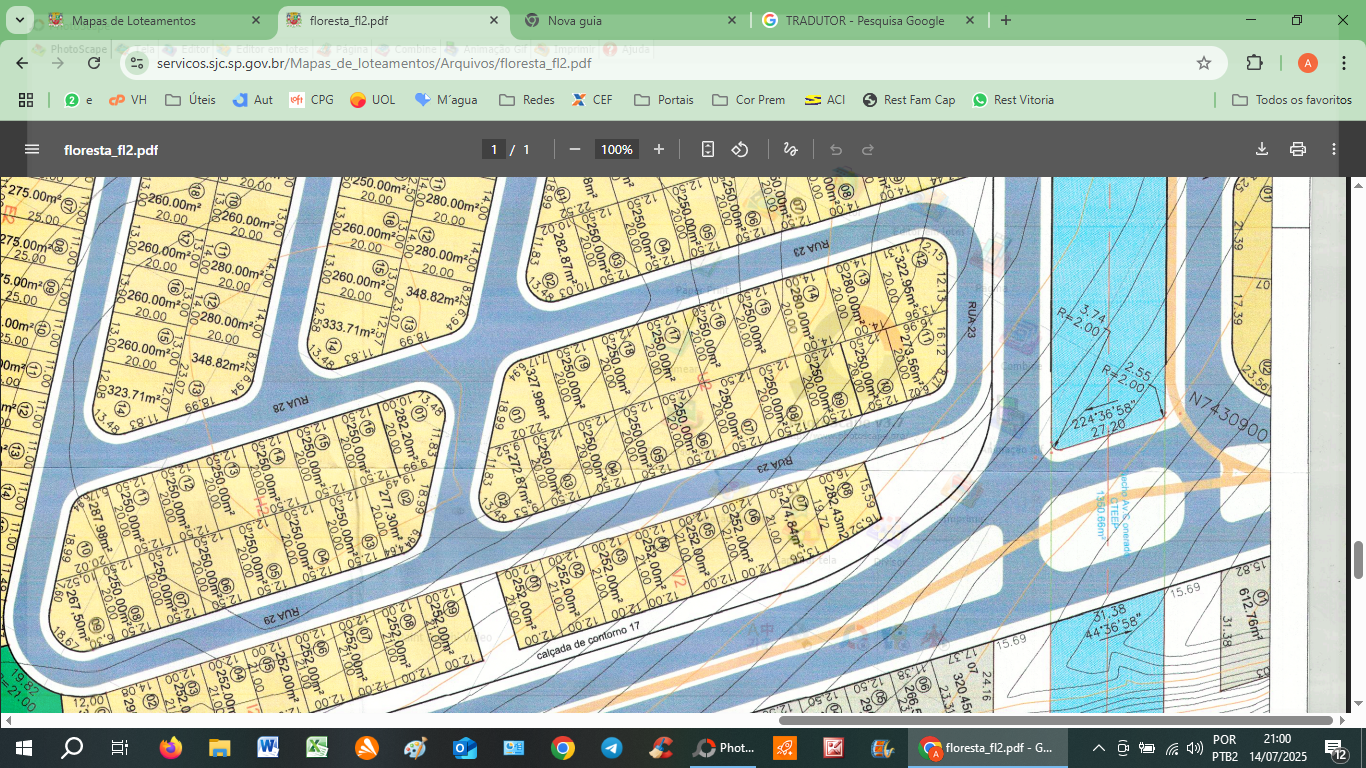Image resolution: width=1366 pixels, height=768 pixels.
Task: Open the Portais bookmark folder
Action: tap(665, 100)
